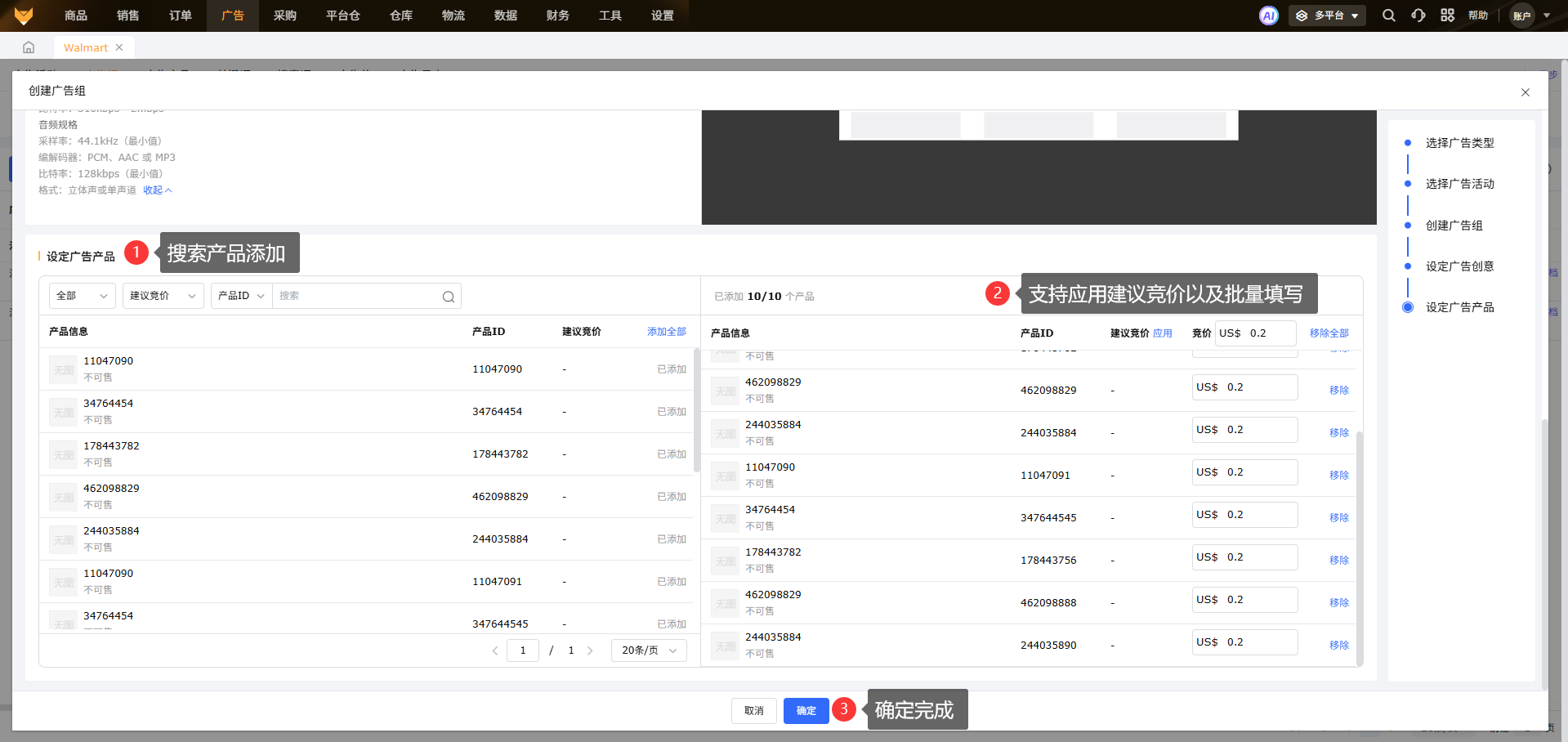Open the apps grid icon
This screenshot has height=742, width=1568.
coord(1447,16)
